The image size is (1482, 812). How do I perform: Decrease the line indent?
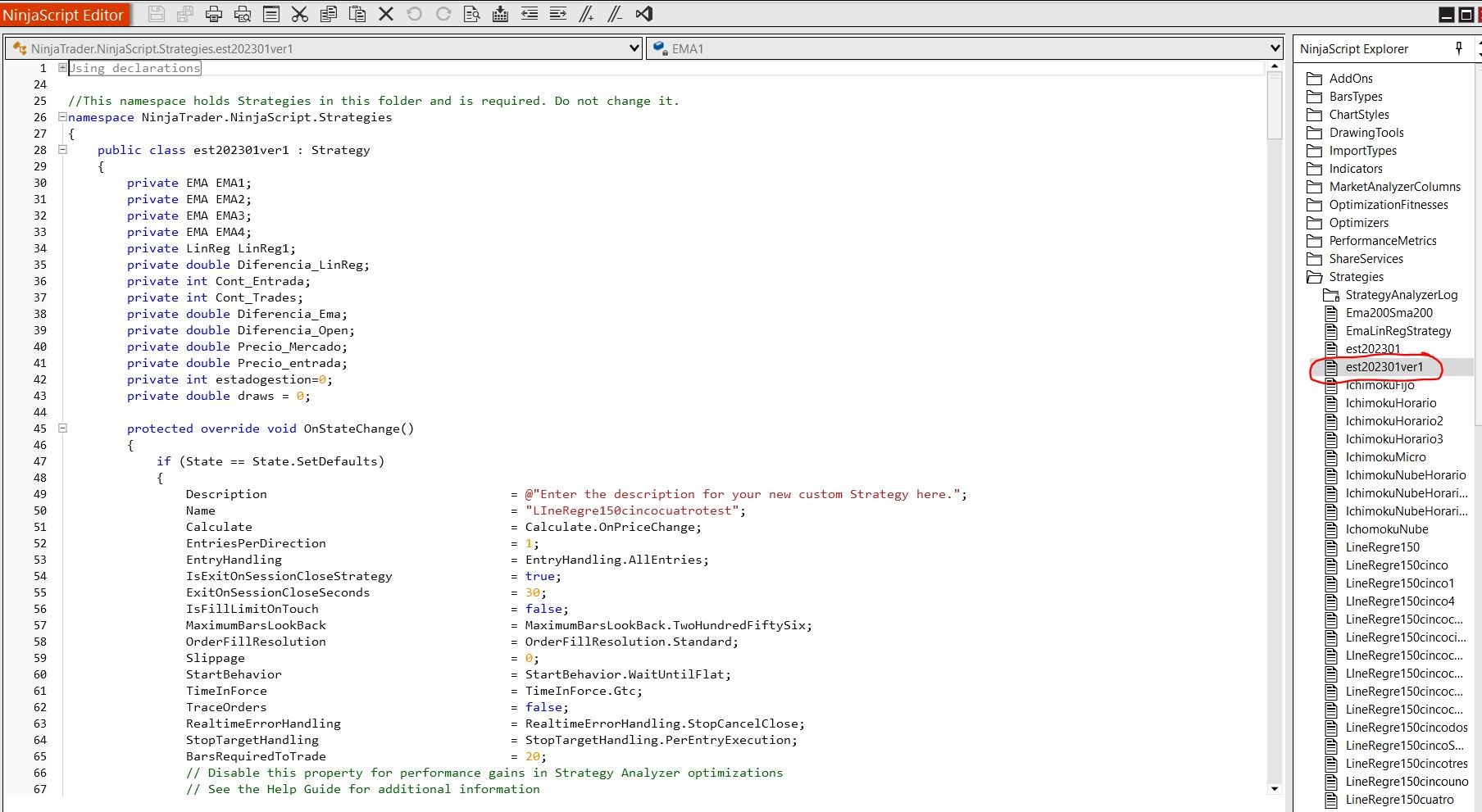pyautogui.click(x=530, y=14)
